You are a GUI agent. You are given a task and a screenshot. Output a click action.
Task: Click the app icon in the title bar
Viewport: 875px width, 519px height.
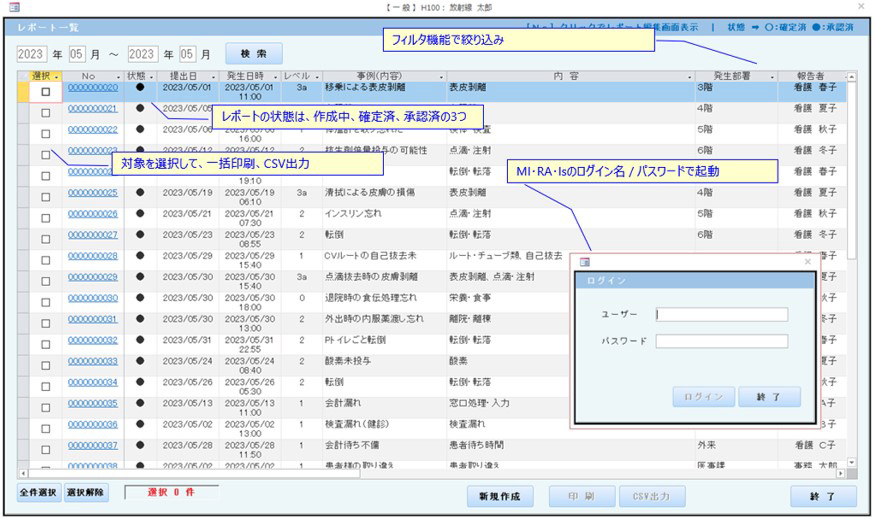(x=14, y=7)
